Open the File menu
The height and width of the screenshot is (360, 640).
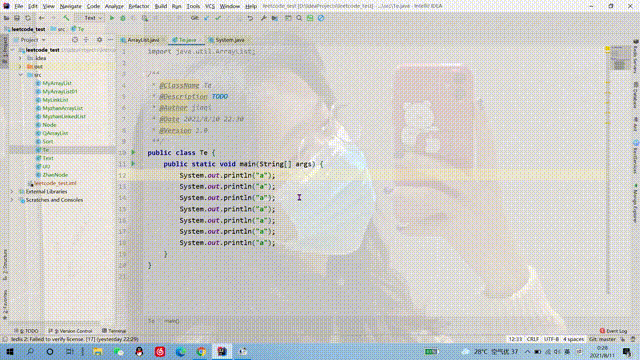tap(18, 7)
